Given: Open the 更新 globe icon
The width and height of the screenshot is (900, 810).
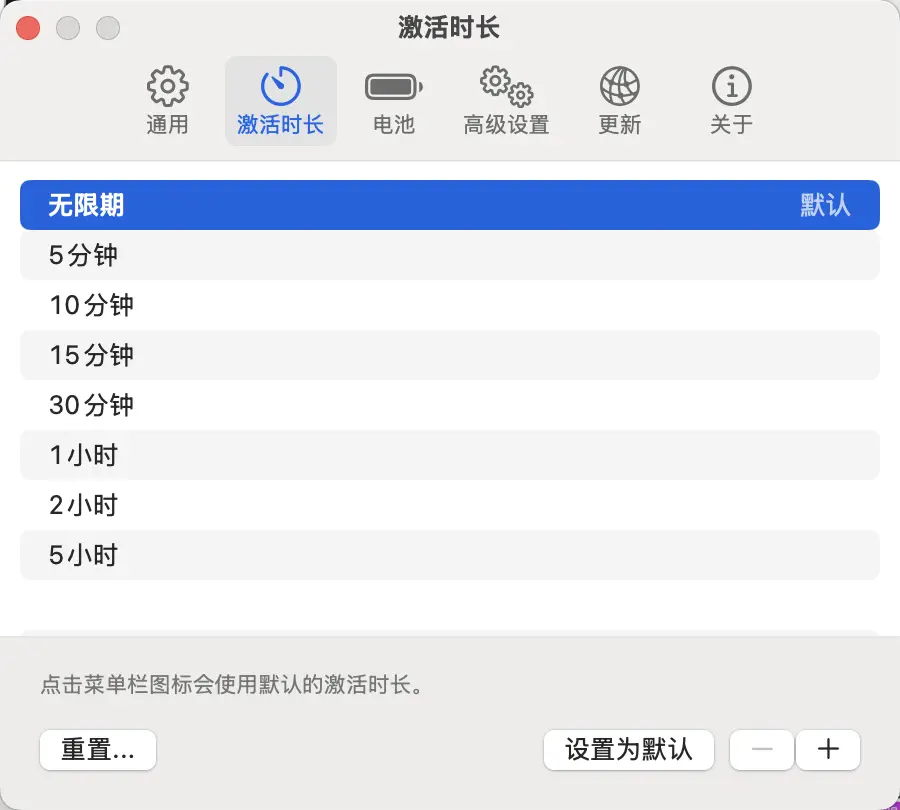Looking at the screenshot, I should (x=619, y=87).
